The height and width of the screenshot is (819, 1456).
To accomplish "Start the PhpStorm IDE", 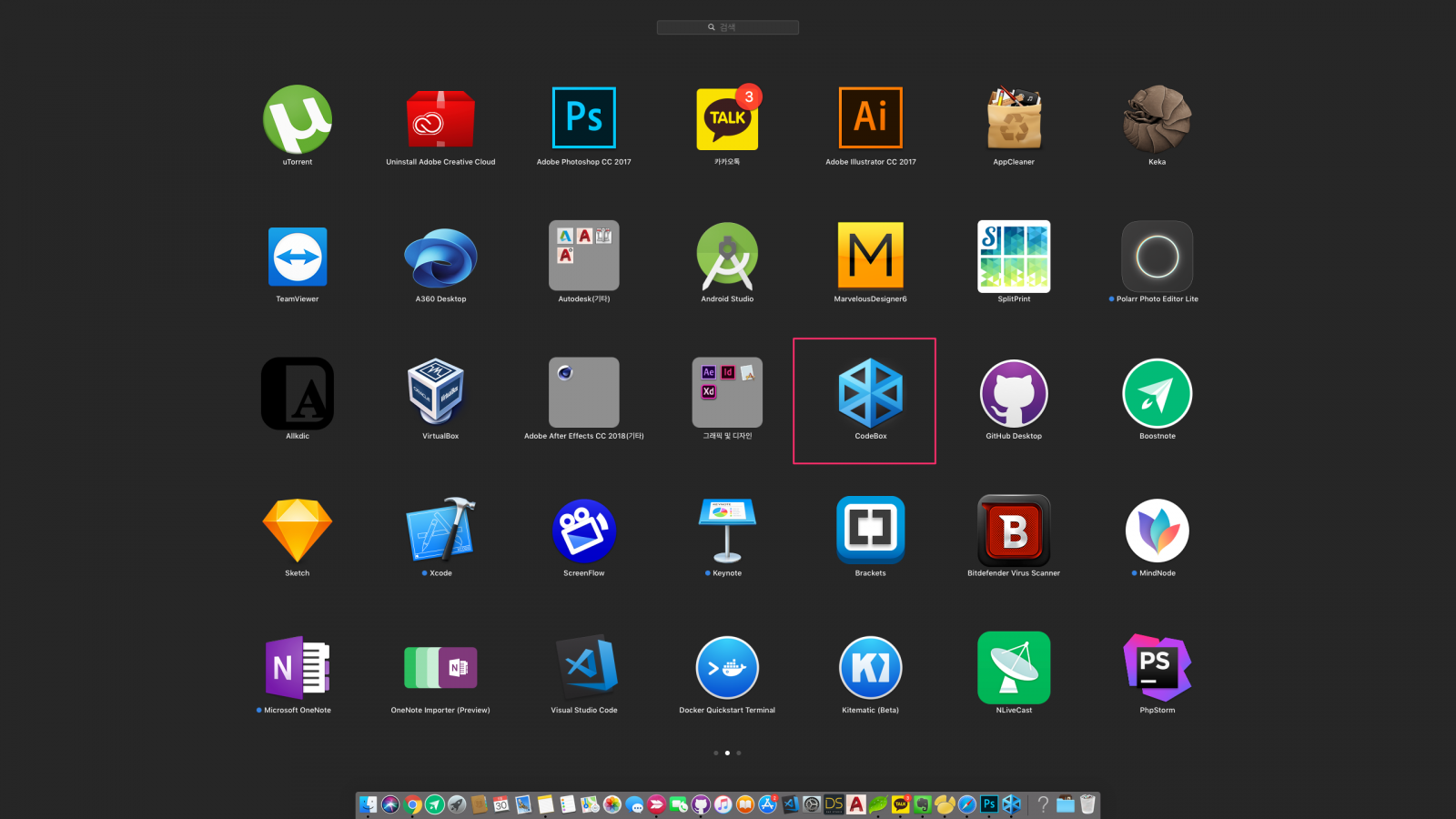I will pyautogui.click(x=1157, y=667).
